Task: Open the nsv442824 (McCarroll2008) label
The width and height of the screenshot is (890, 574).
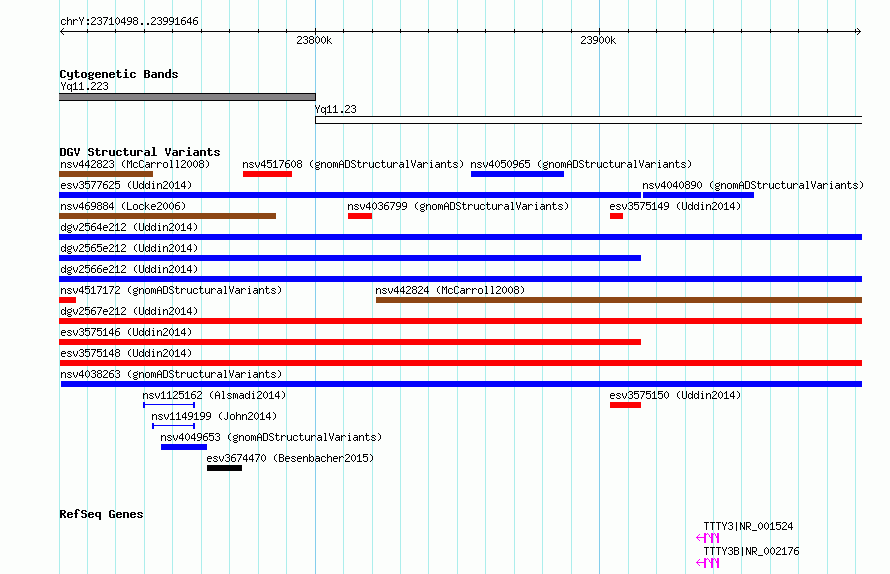Action: point(450,290)
